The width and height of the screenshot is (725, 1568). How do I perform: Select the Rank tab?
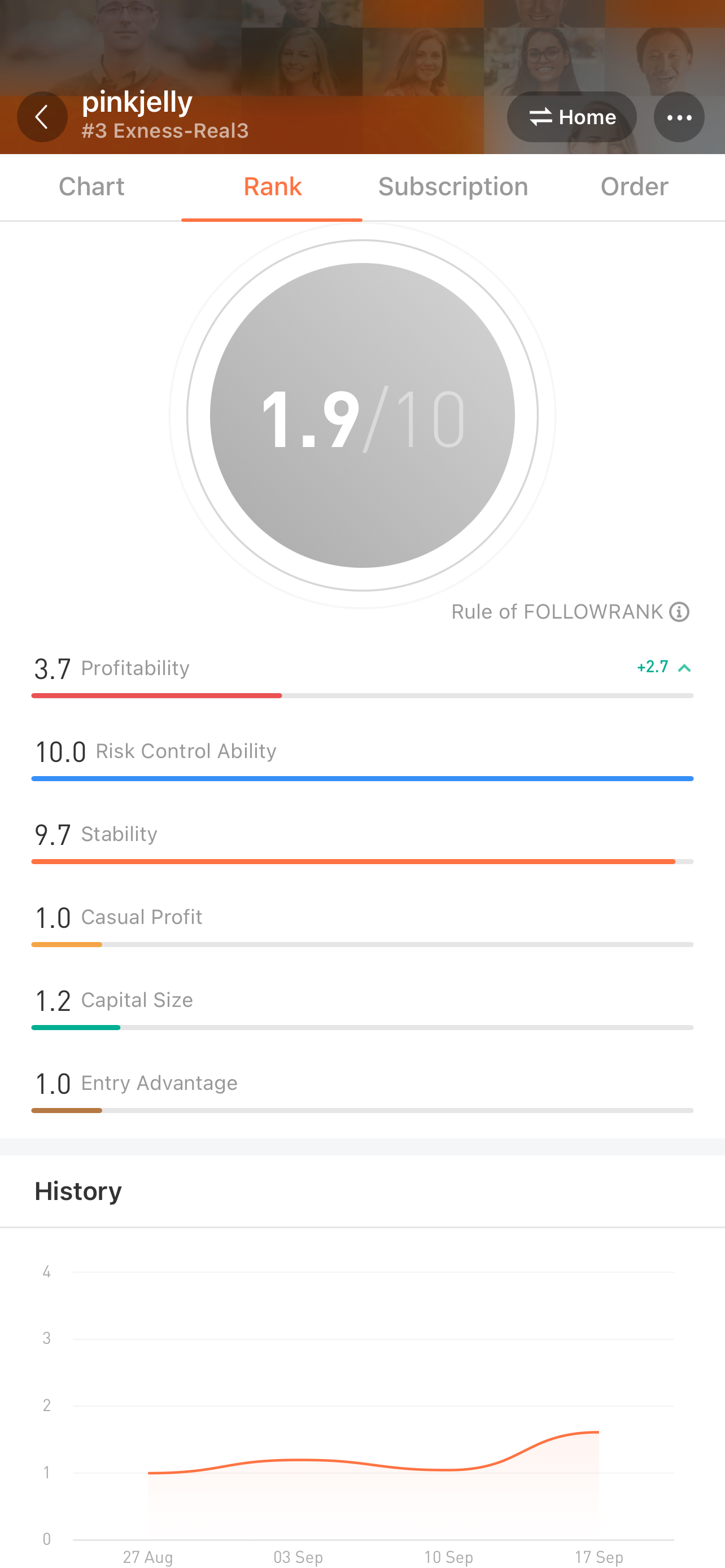click(272, 186)
